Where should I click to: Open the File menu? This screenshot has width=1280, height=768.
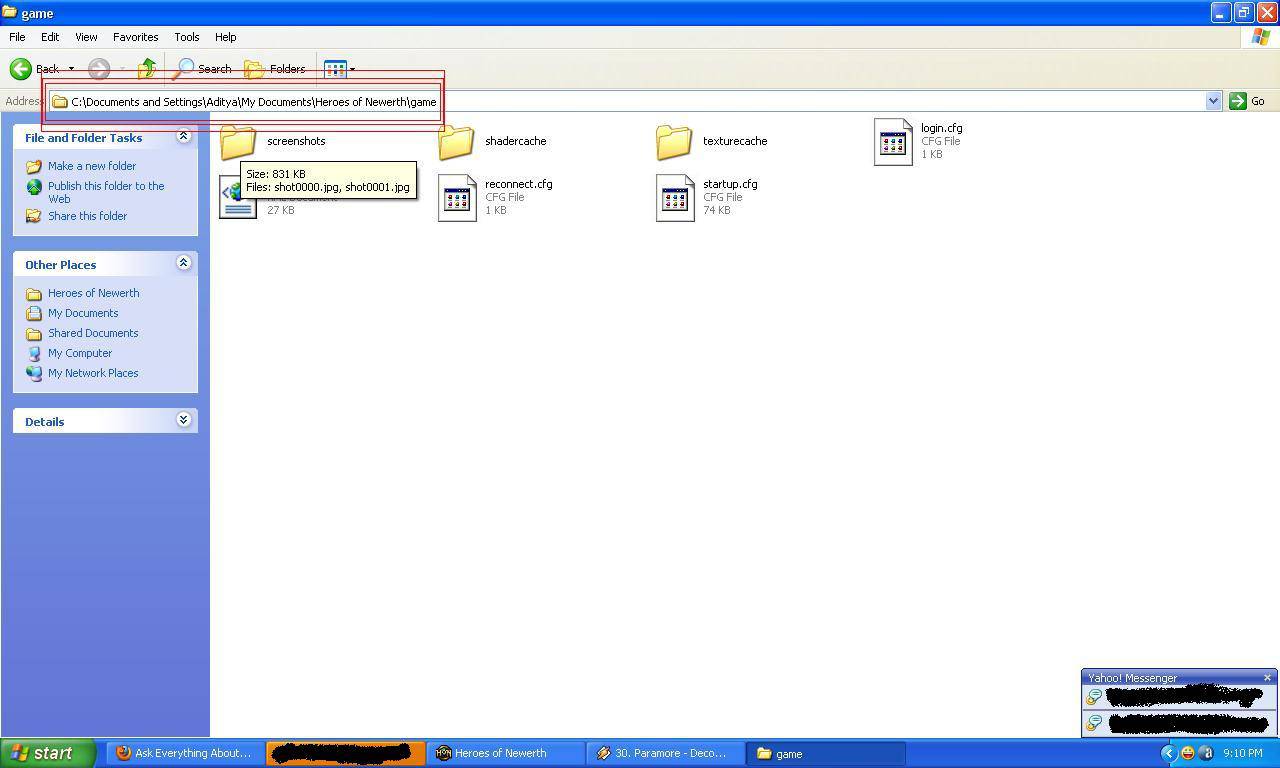point(17,37)
